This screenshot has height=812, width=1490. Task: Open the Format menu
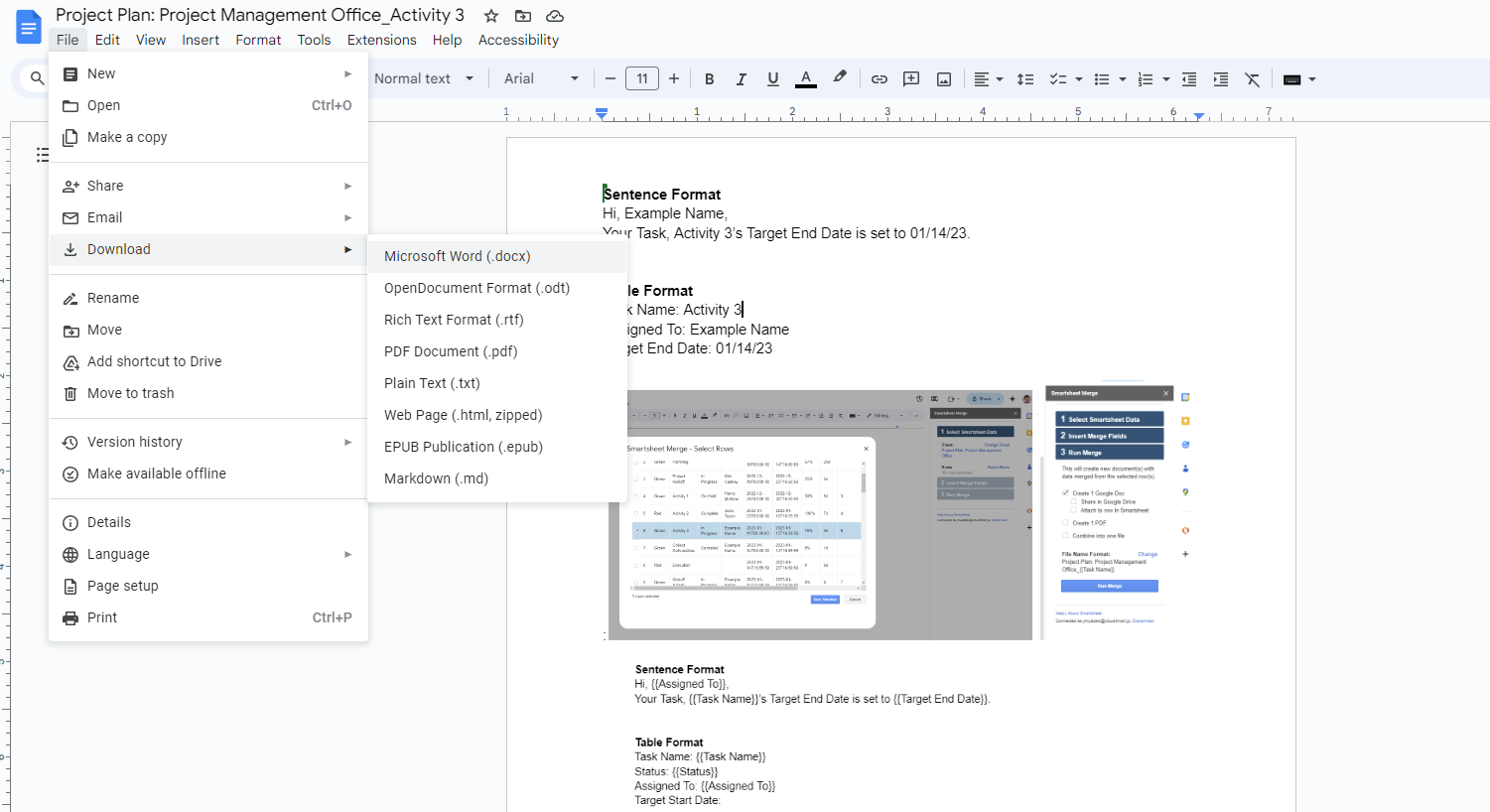(258, 40)
